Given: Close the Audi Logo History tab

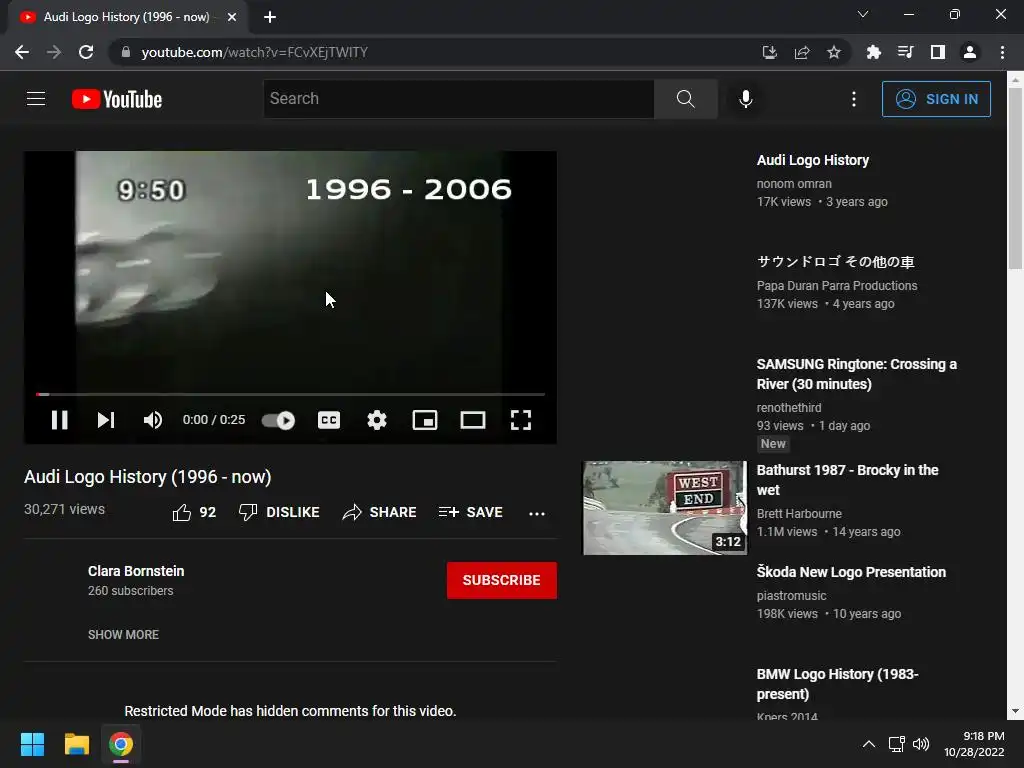Looking at the screenshot, I should point(232,17).
